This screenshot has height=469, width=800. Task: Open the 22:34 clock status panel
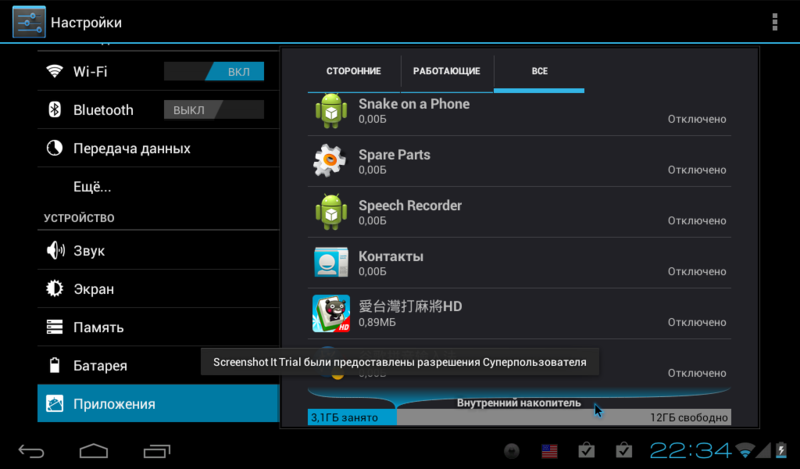click(691, 451)
